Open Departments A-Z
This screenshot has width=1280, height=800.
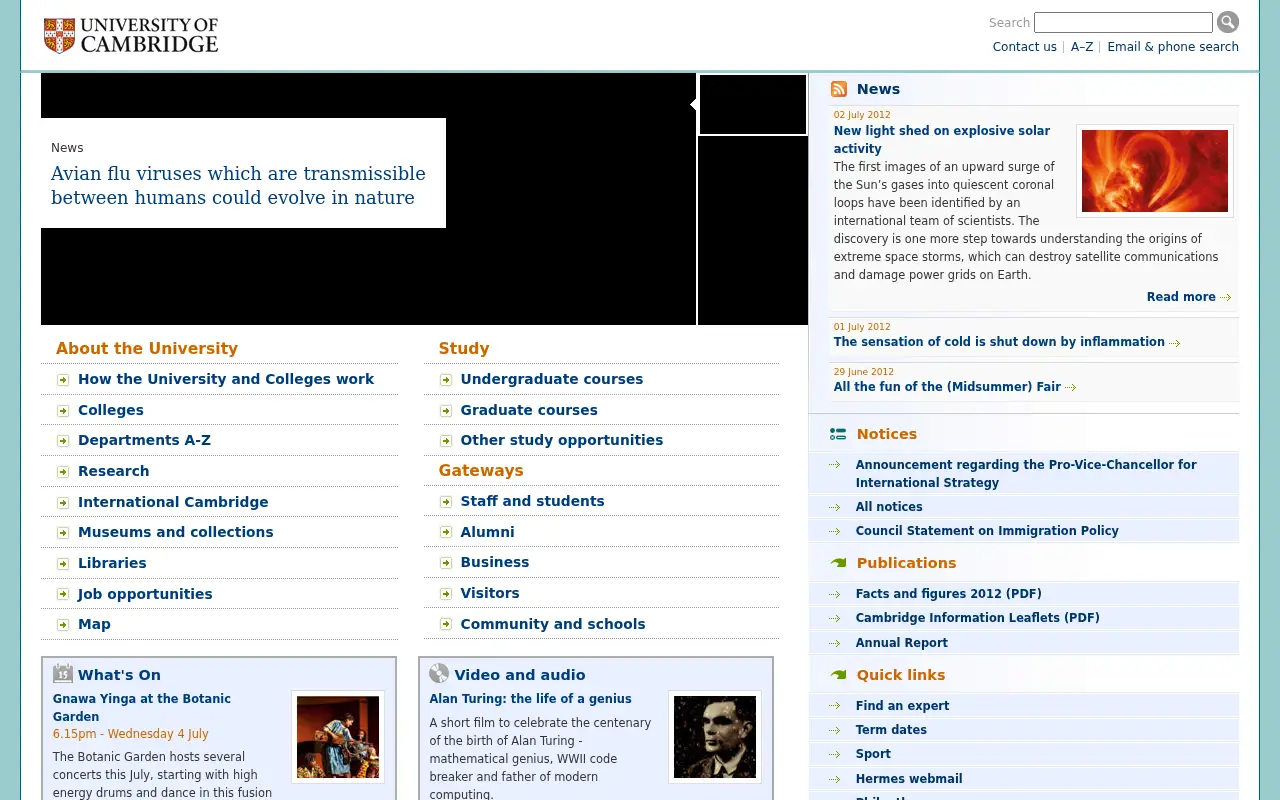click(x=144, y=440)
